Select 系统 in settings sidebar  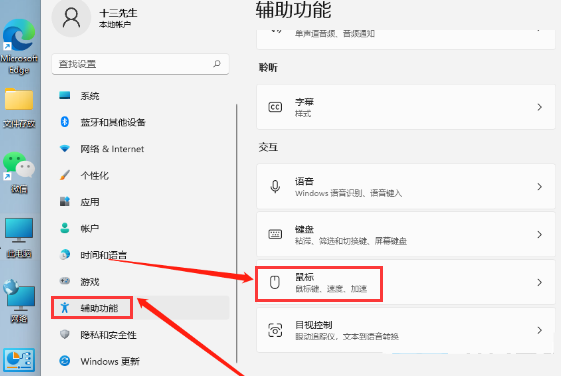(140, 96)
